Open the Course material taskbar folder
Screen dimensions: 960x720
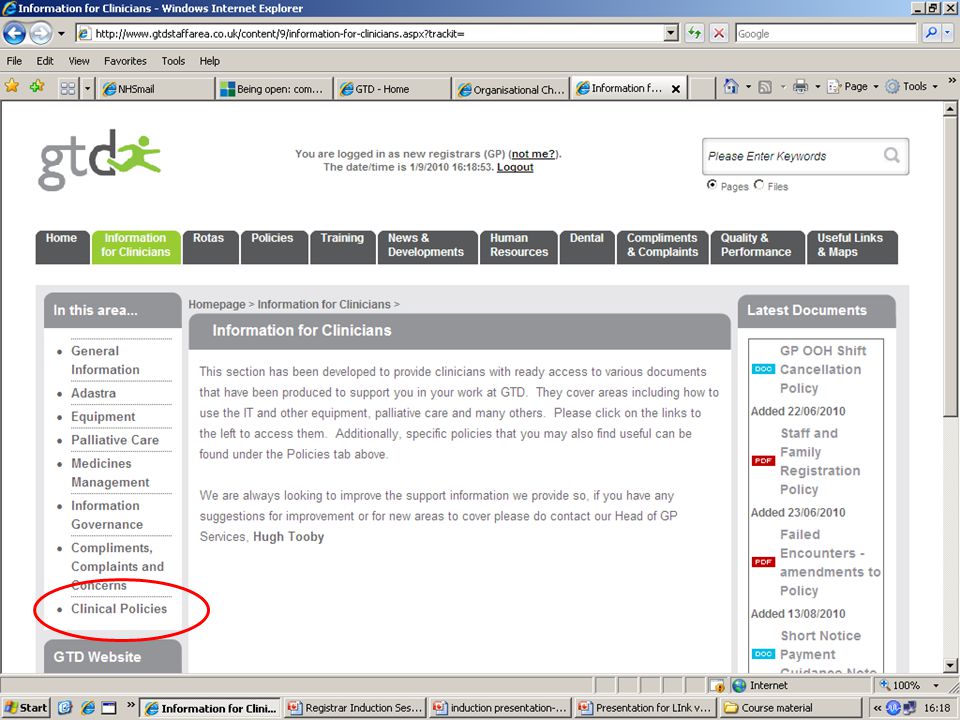point(792,708)
